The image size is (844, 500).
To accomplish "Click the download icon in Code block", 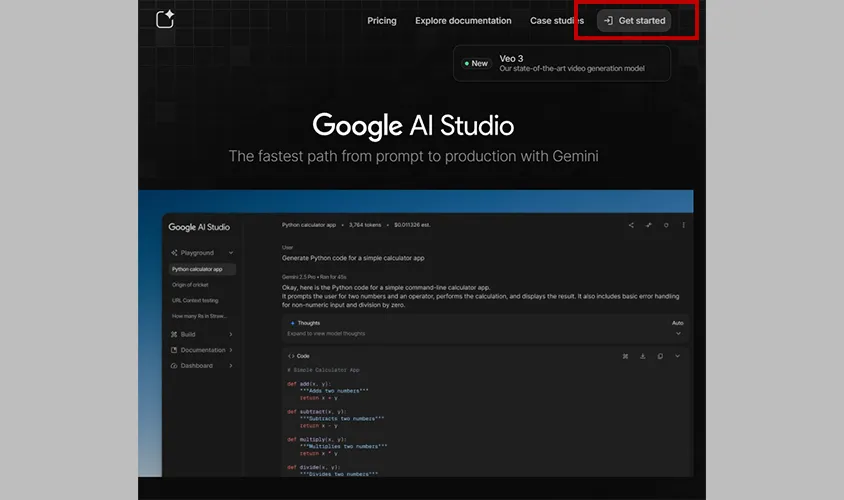I will (642, 356).
